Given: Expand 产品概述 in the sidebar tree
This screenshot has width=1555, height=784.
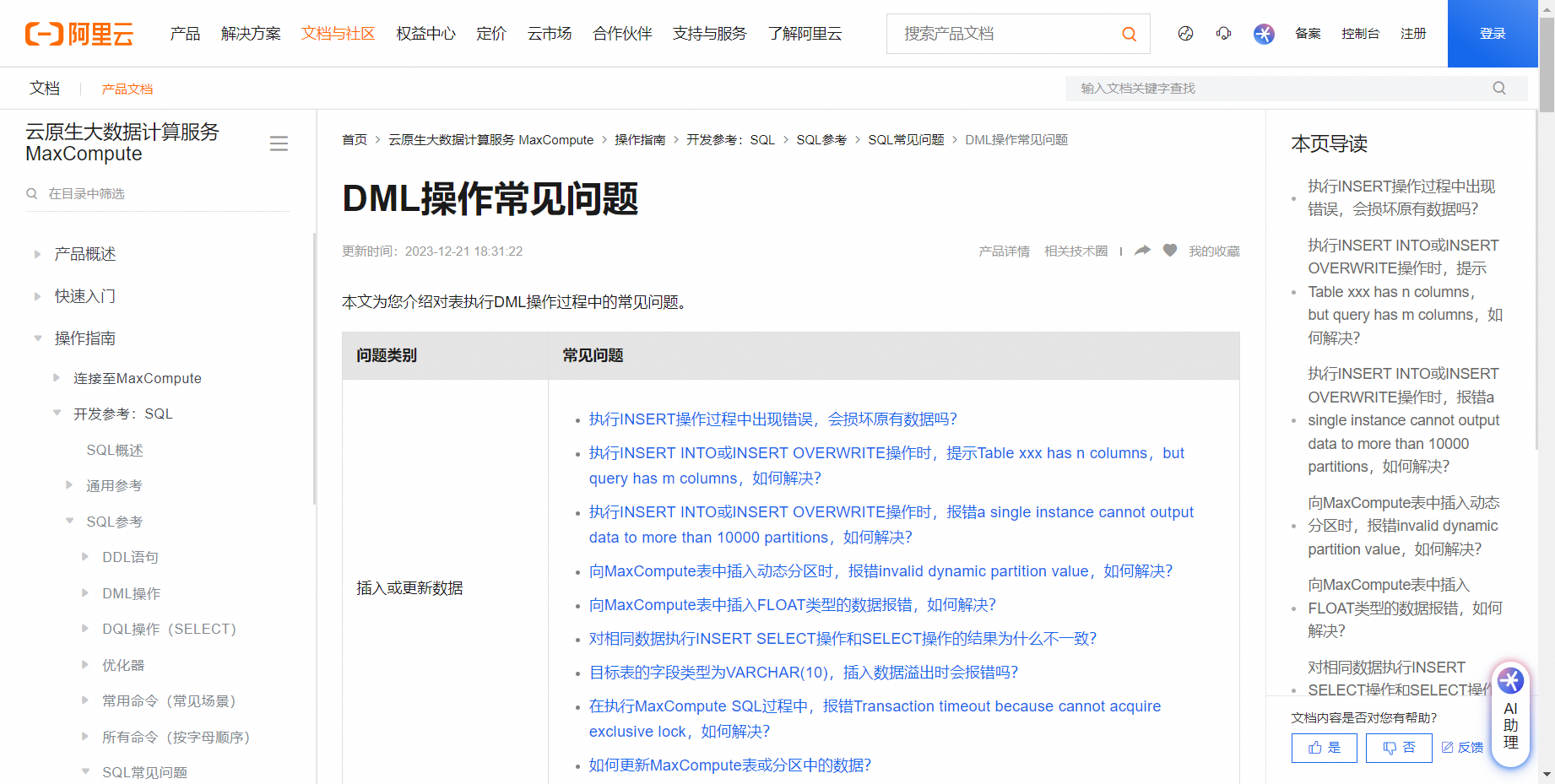Looking at the screenshot, I should 37,254.
